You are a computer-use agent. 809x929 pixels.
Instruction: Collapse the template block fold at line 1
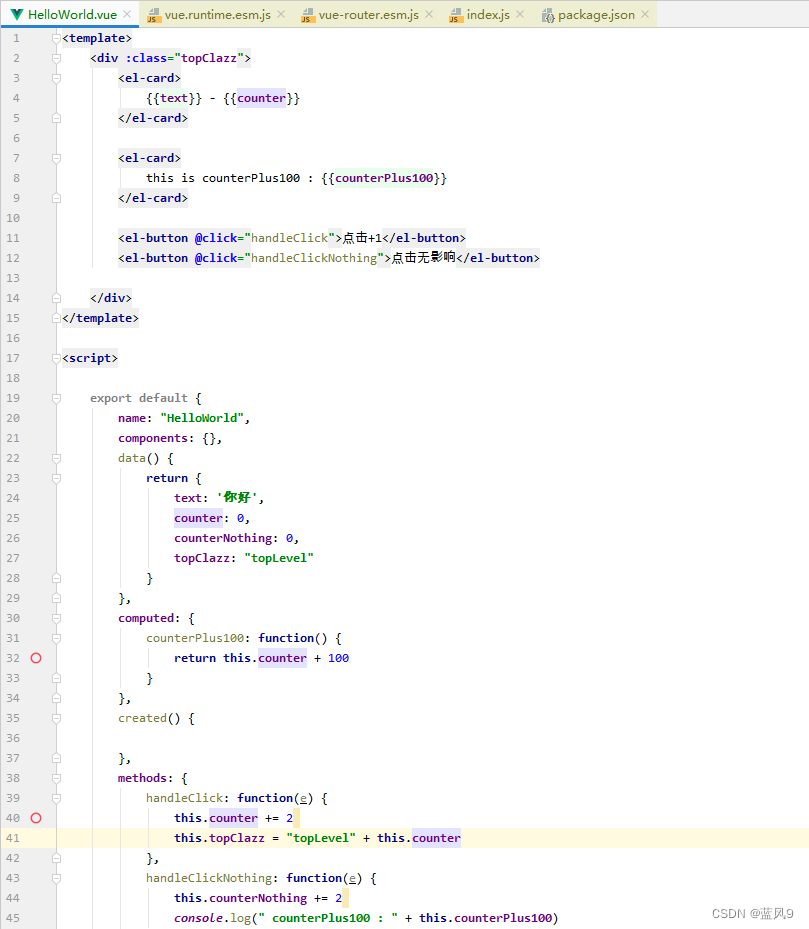55,38
